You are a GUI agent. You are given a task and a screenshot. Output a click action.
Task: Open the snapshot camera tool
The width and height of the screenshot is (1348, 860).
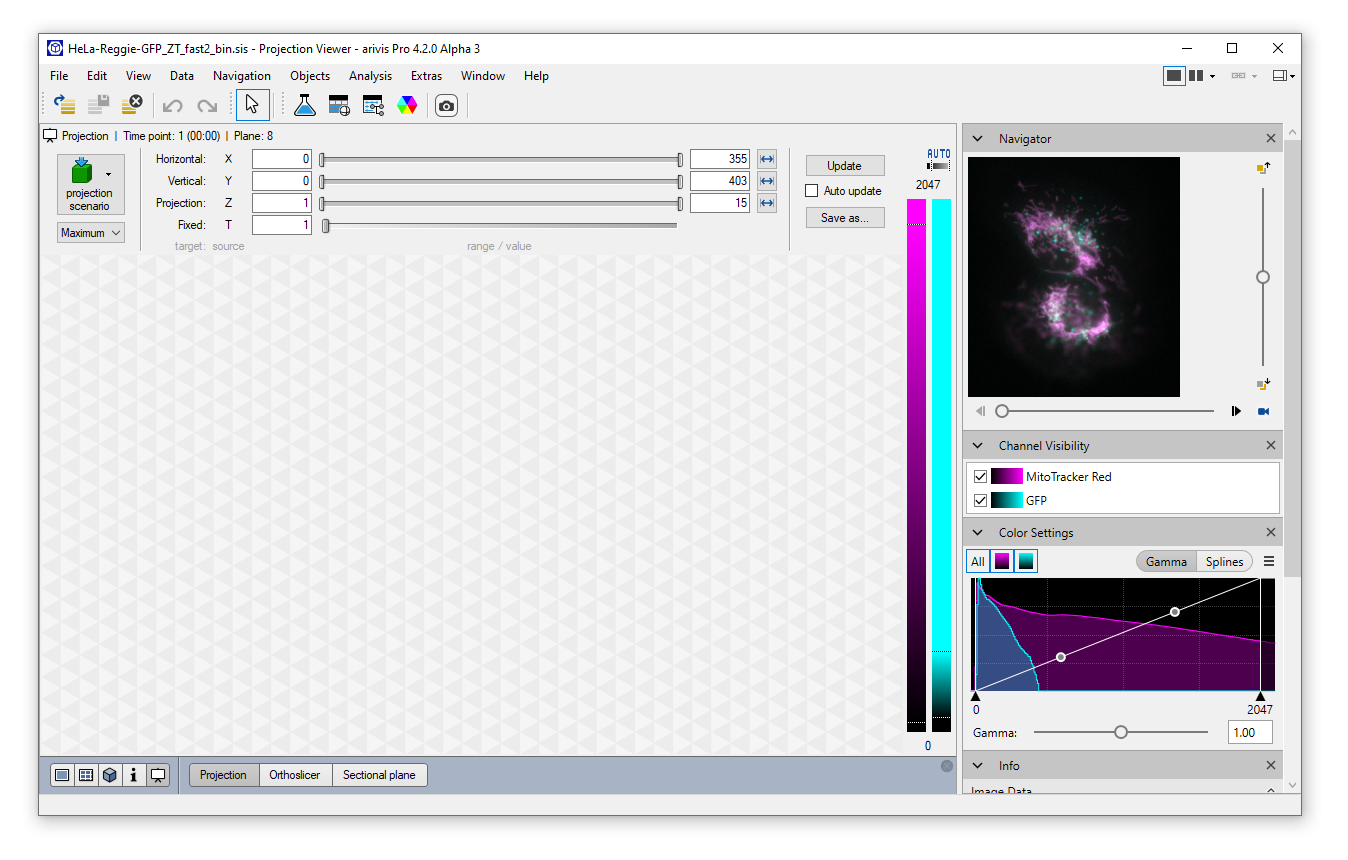[x=446, y=104]
